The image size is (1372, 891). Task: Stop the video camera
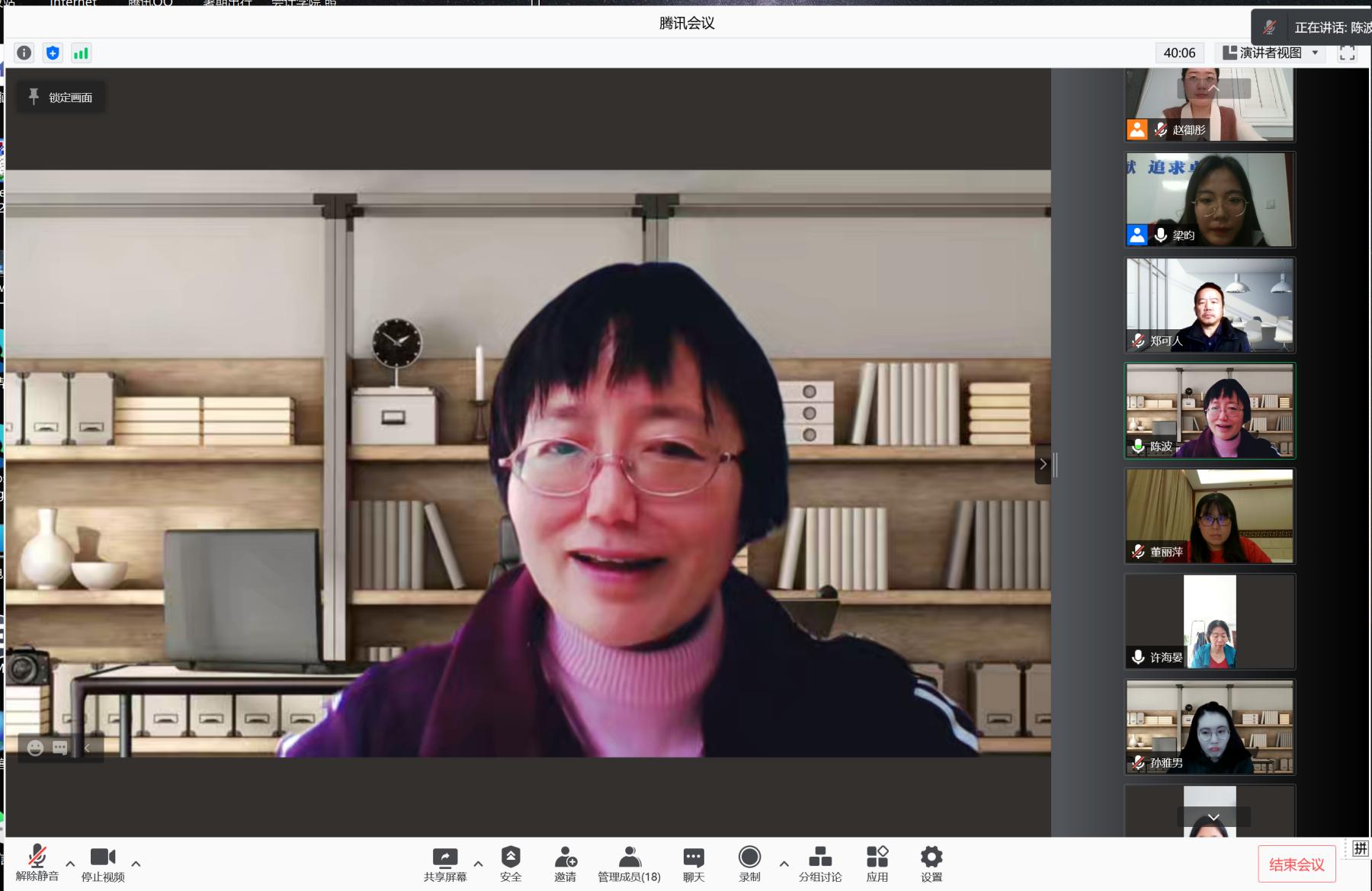[103, 858]
